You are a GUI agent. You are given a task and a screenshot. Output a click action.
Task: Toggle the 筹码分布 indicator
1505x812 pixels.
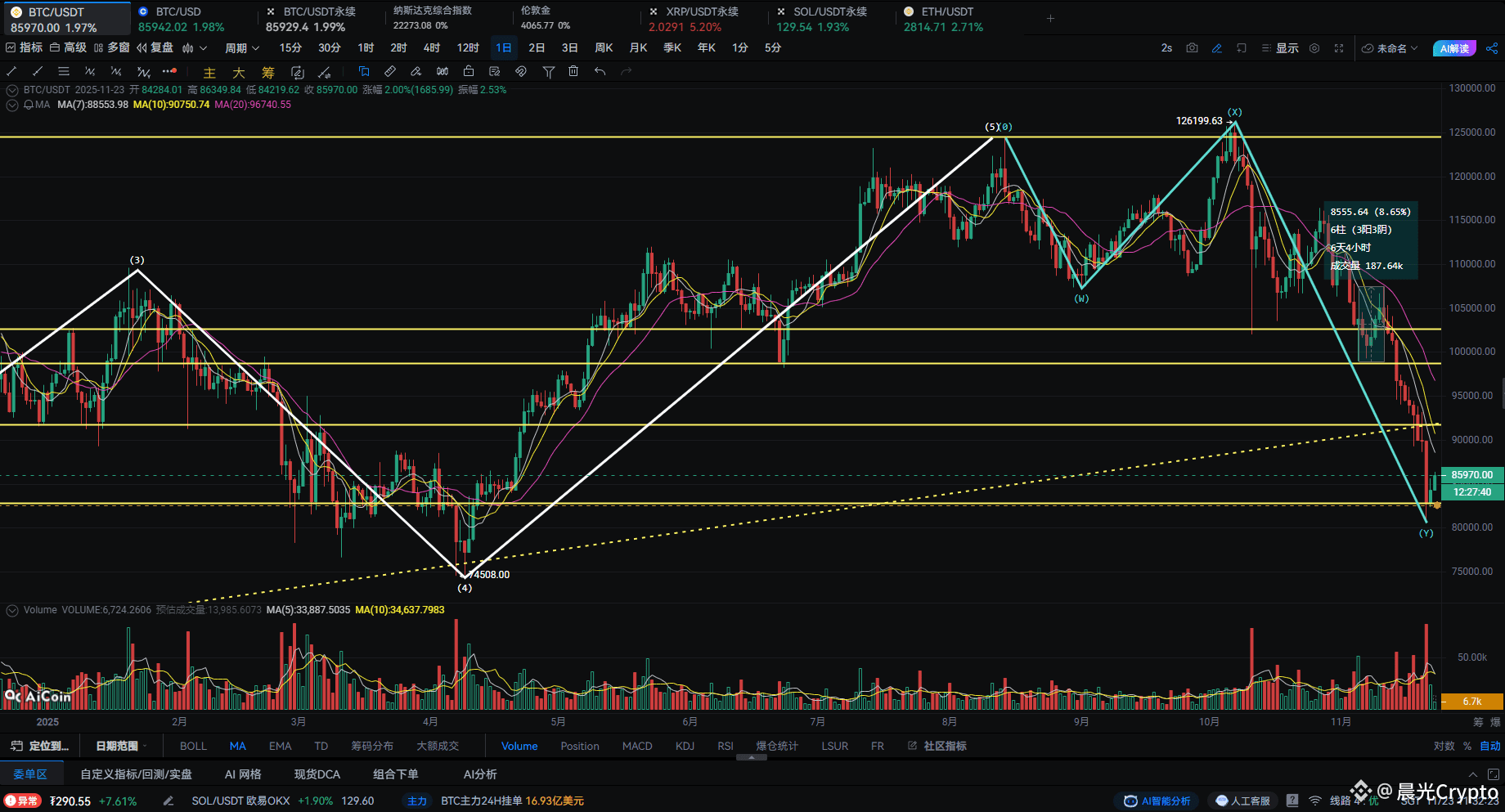(372, 746)
